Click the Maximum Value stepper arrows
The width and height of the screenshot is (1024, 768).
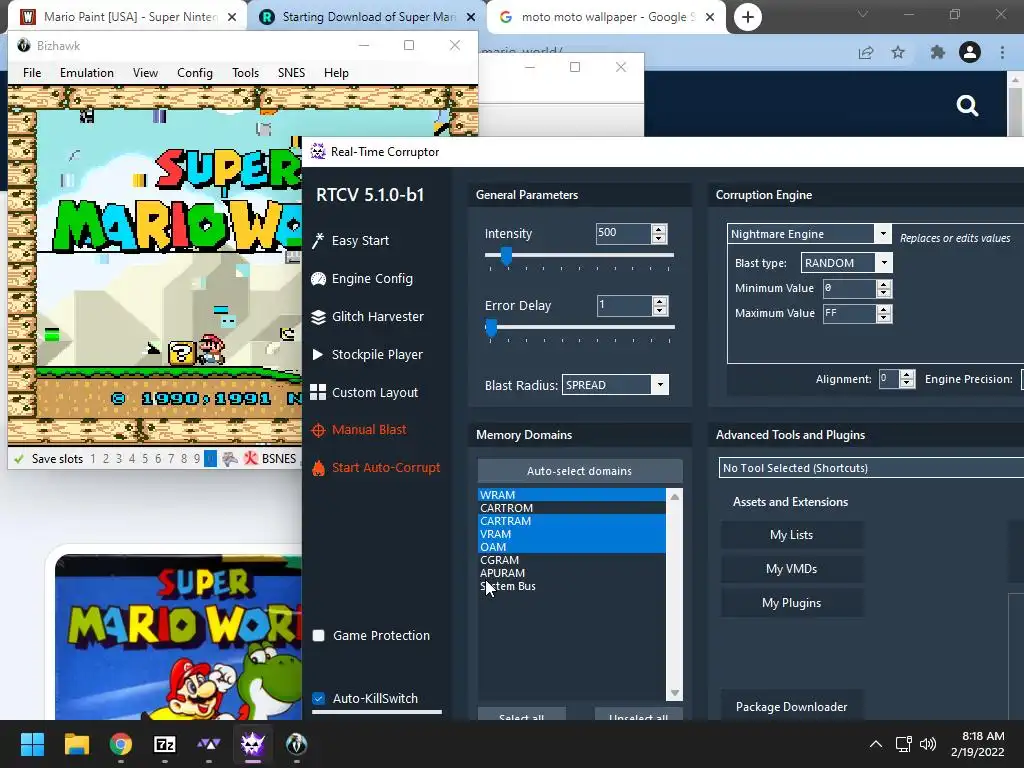coord(884,313)
